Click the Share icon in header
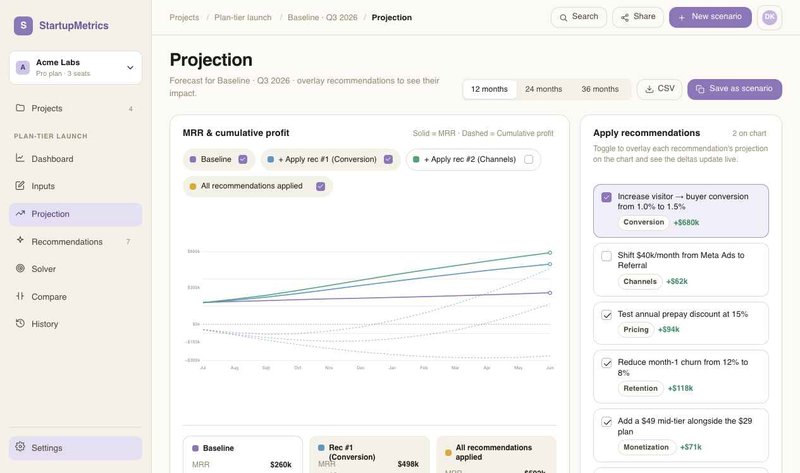The height and width of the screenshot is (473, 800). coord(624,17)
